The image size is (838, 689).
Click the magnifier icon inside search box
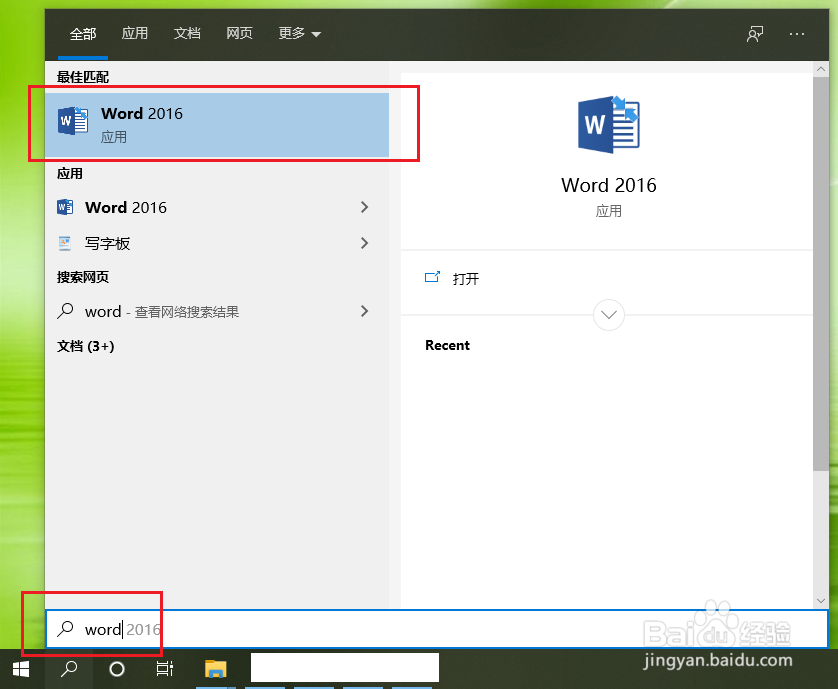click(x=65, y=629)
